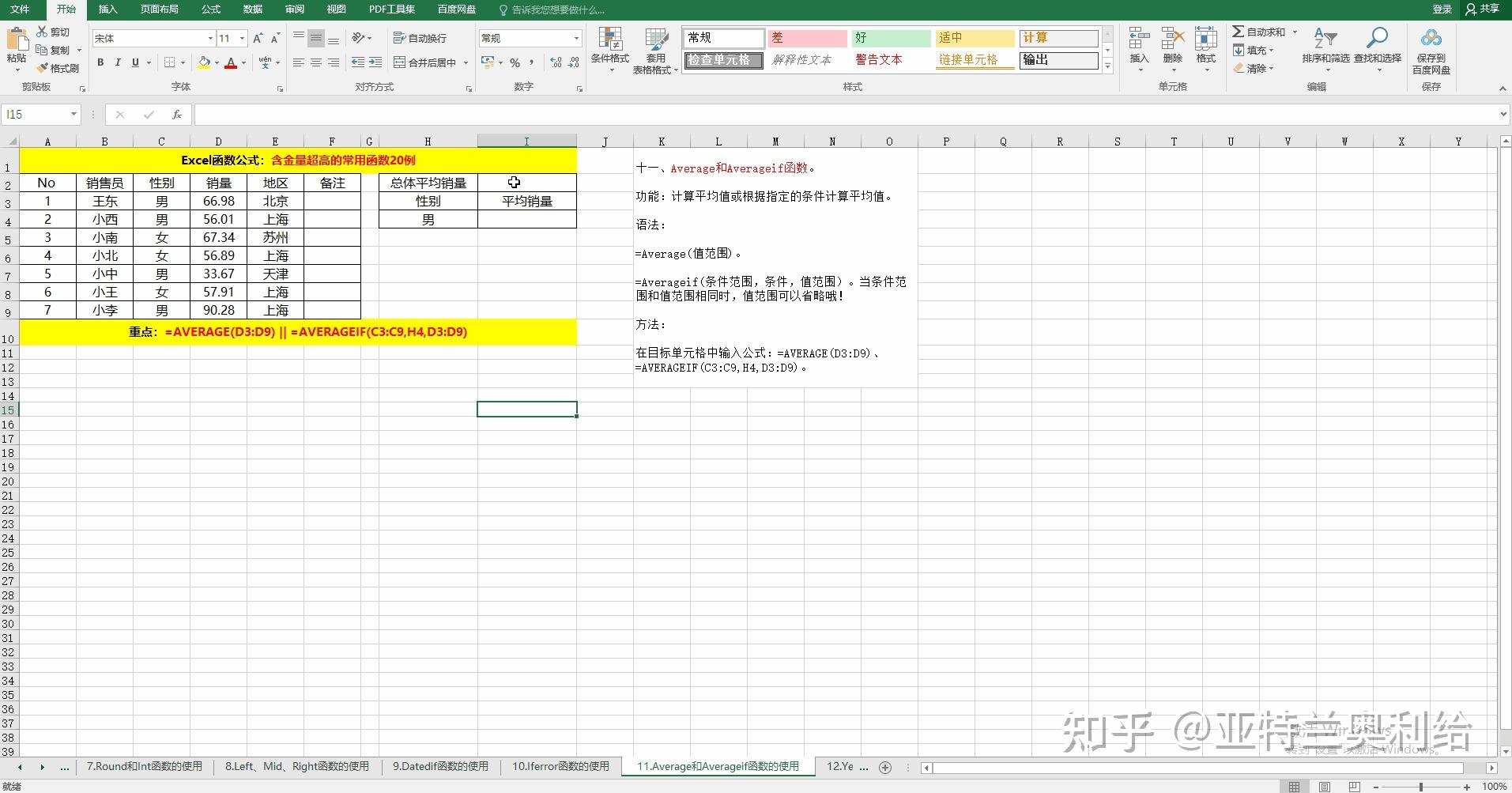This screenshot has height=793, width=1512.
Task: Open Format as Table (套用表格格式)
Action: tap(655, 51)
